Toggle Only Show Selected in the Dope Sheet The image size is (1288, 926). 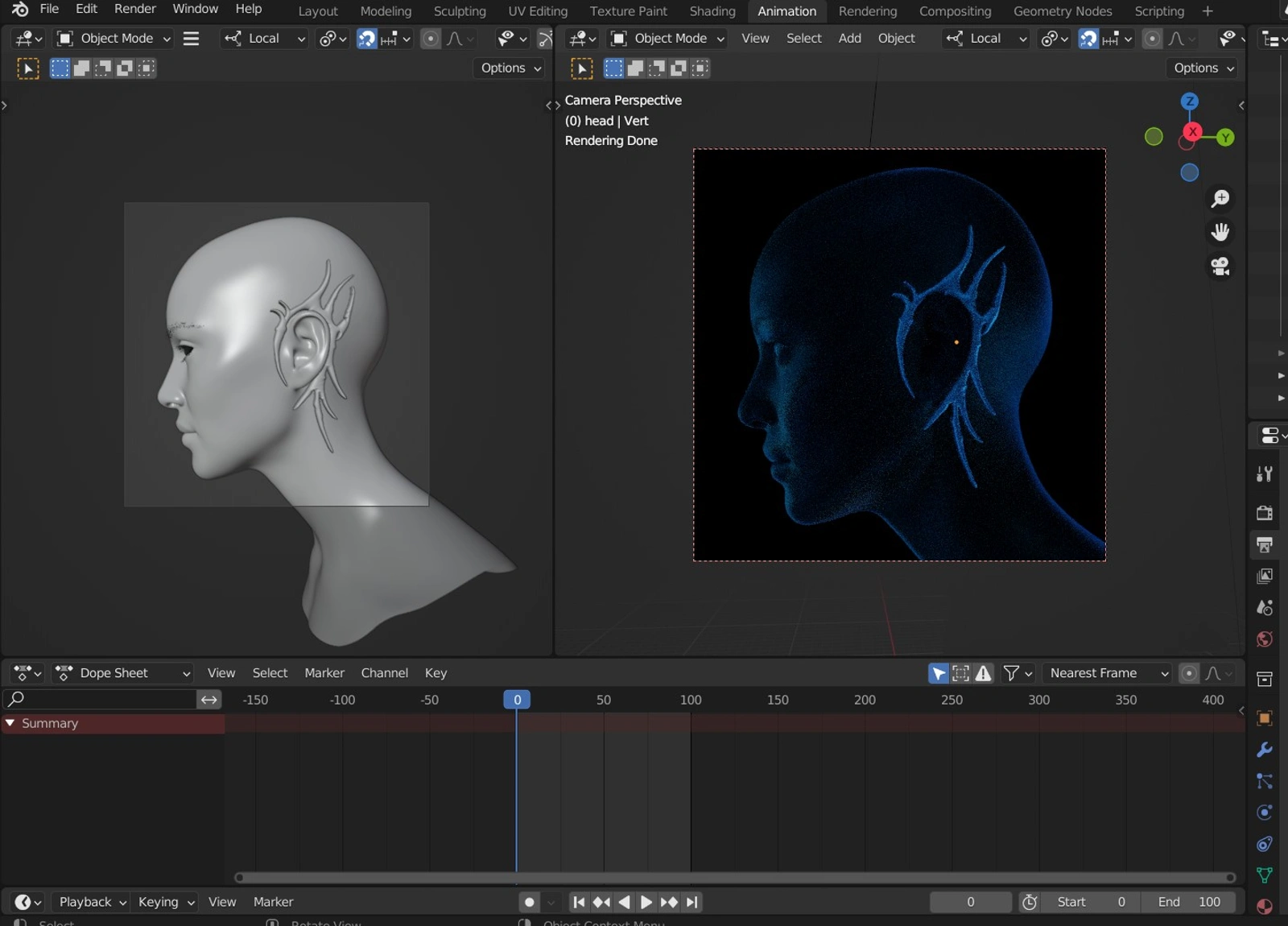(939, 673)
